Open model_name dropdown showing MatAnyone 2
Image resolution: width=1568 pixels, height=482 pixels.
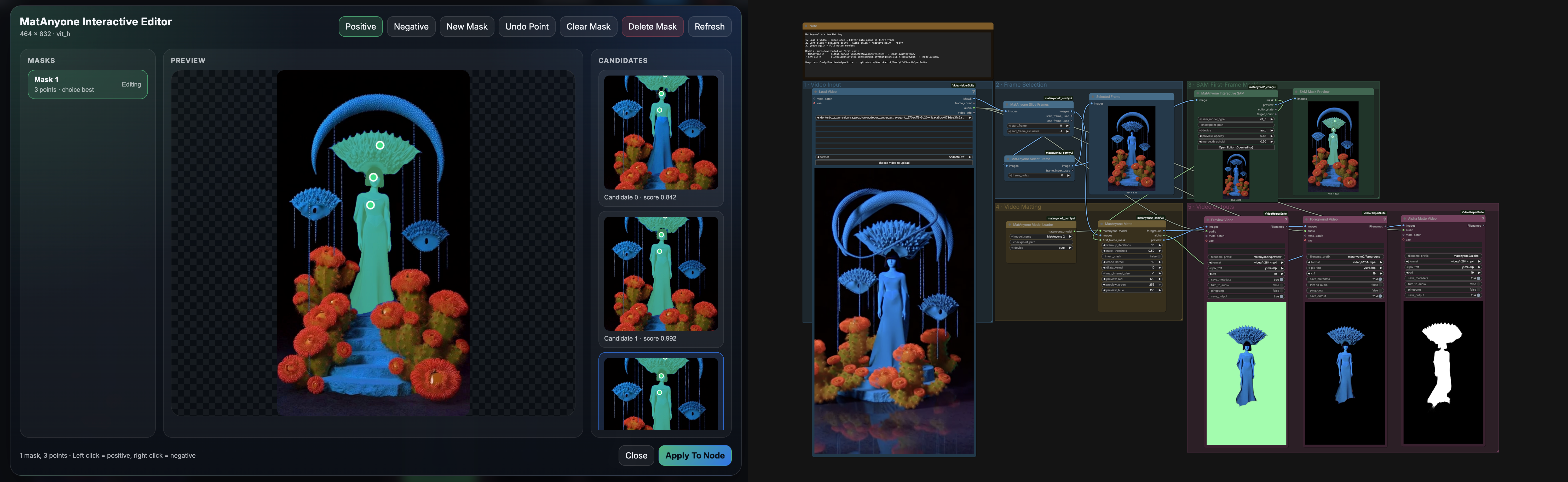1041,237
